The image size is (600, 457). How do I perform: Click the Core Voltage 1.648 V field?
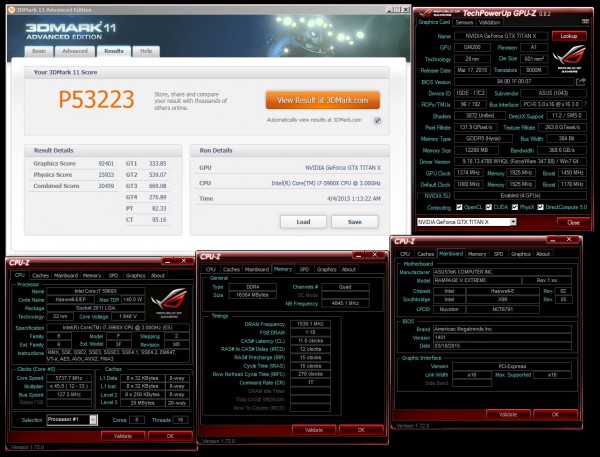click(127, 317)
